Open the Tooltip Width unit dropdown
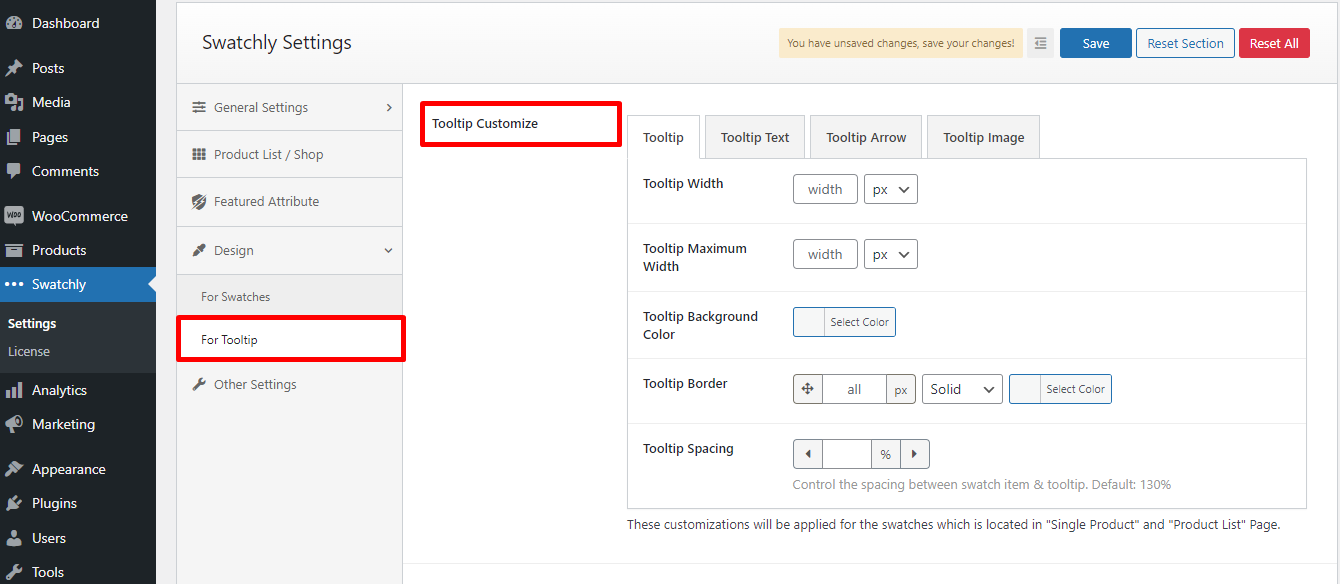This screenshot has width=1340, height=584. [x=890, y=189]
